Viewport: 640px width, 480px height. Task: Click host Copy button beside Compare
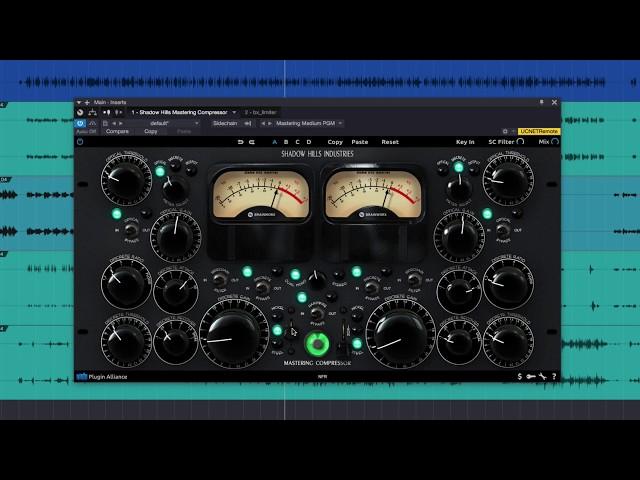tap(151, 131)
